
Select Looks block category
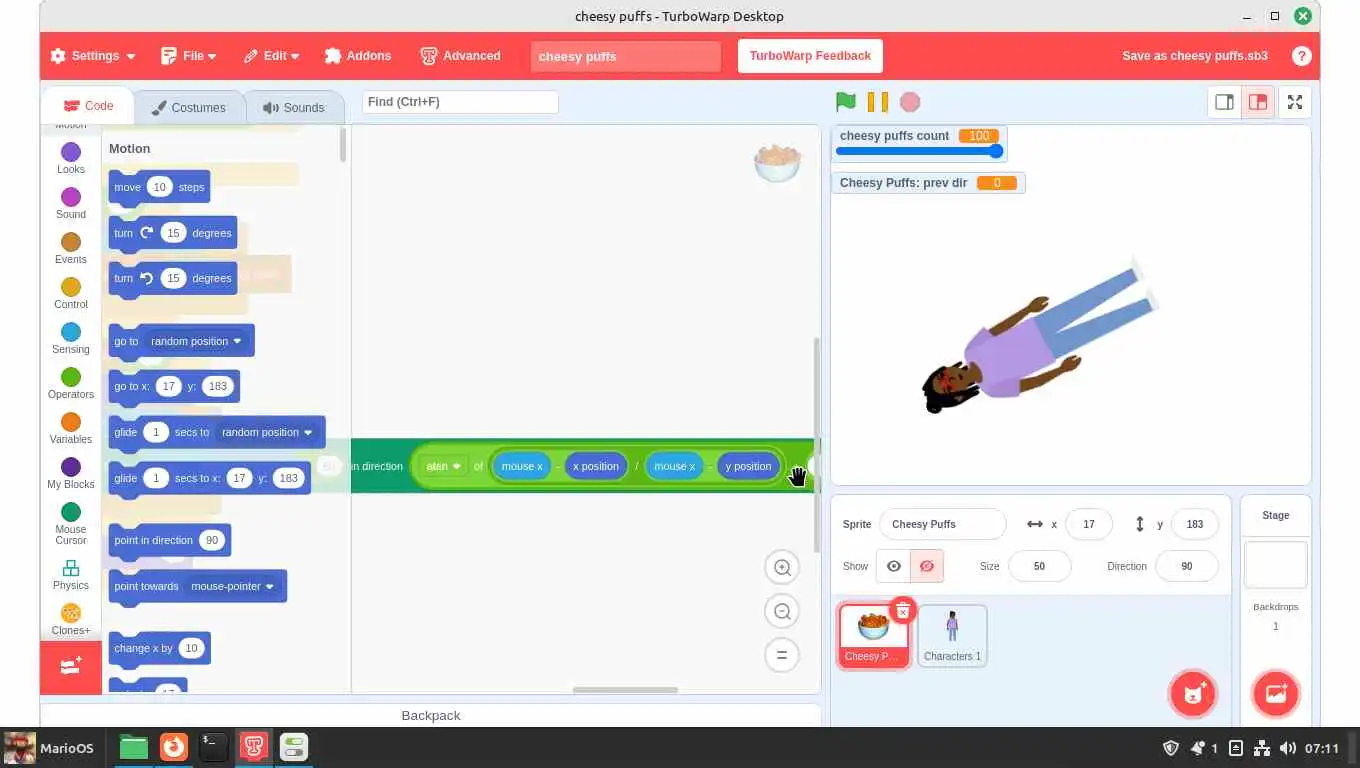(71, 158)
